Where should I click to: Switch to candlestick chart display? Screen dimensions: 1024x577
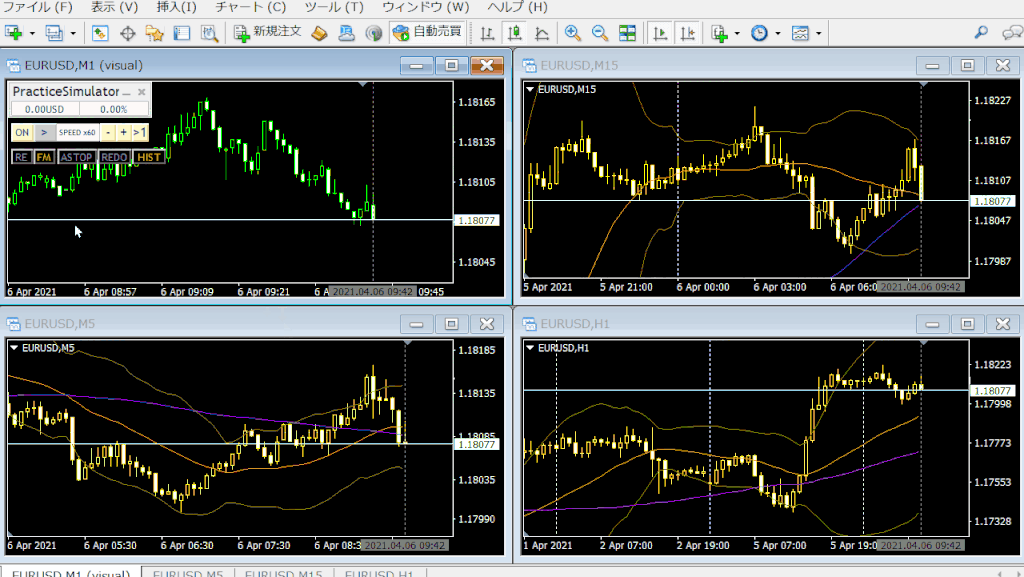tap(515, 33)
